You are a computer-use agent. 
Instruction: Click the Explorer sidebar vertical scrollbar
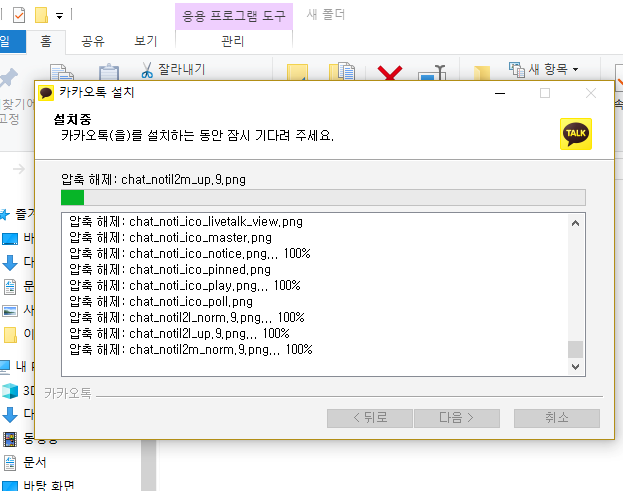coord(149,466)
